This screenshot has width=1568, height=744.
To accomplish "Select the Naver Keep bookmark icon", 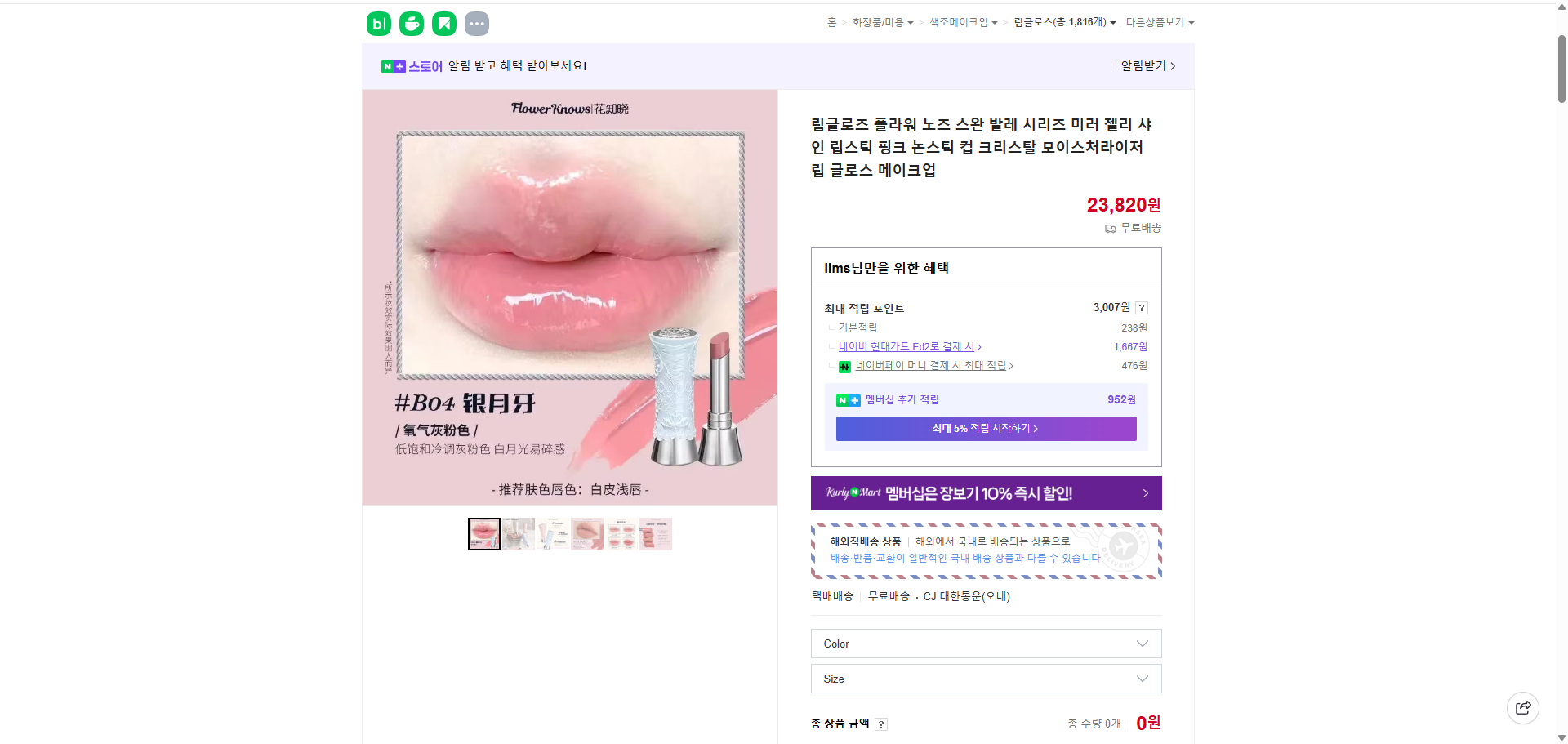I will (443, 23).
